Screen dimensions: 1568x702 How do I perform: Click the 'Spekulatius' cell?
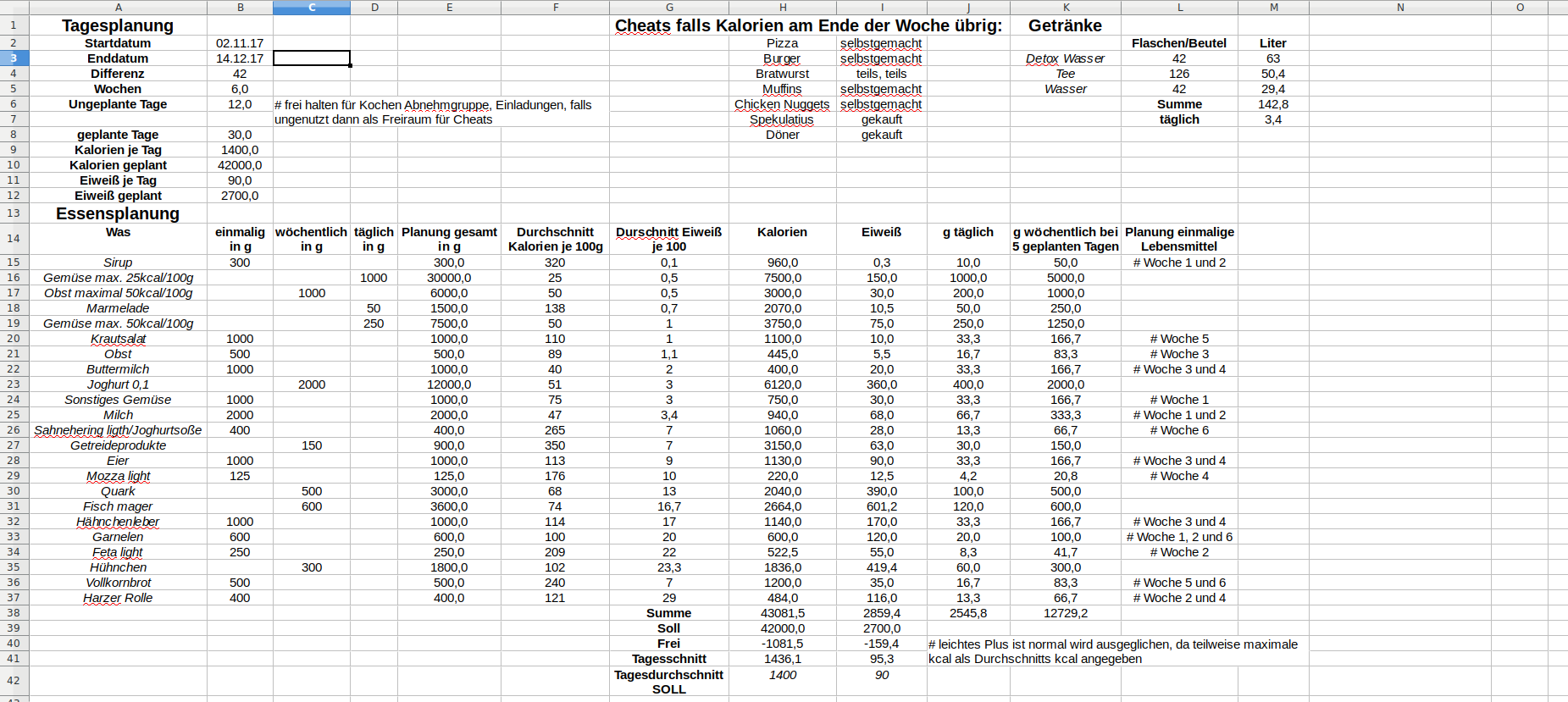point(782,119)
